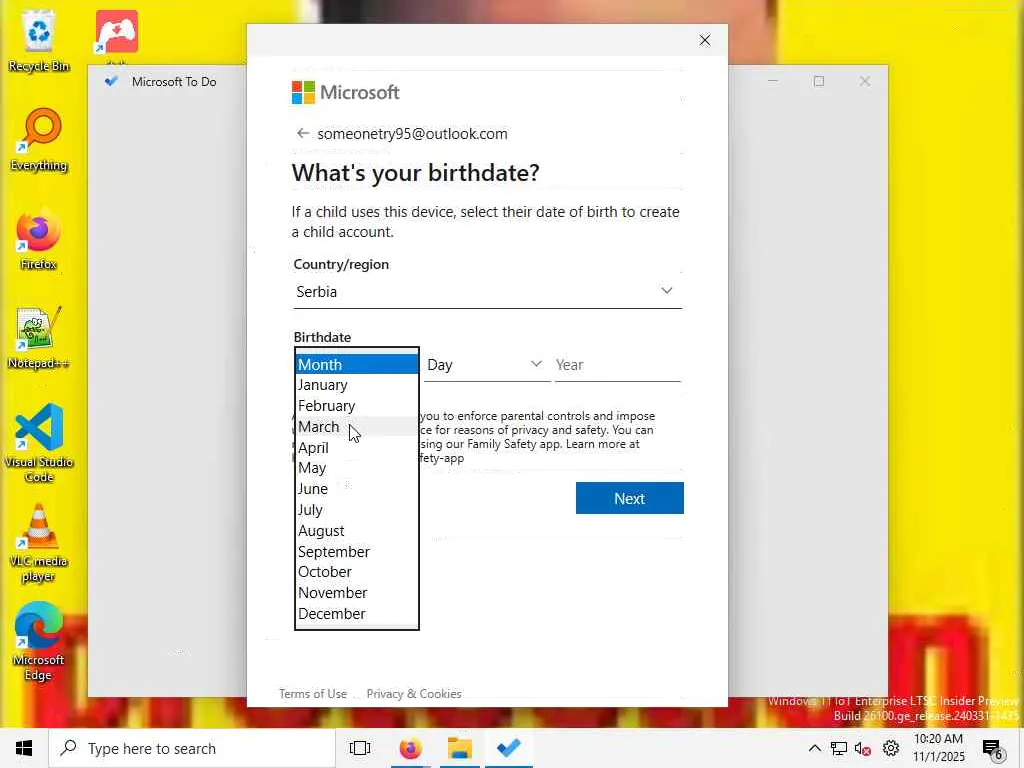Click the Type here to search box
Viewport: 1024px width, 768px height.
click(x=192, y=748)
